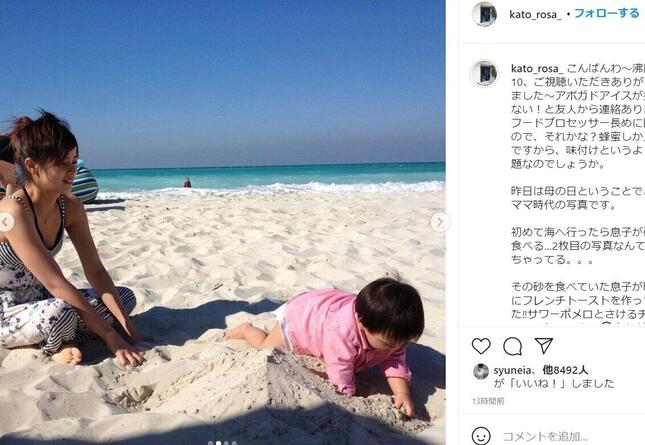Open comments via speech bubble icon
The image size is (645, 445).
pyautogui.click(x=512, y=346)
